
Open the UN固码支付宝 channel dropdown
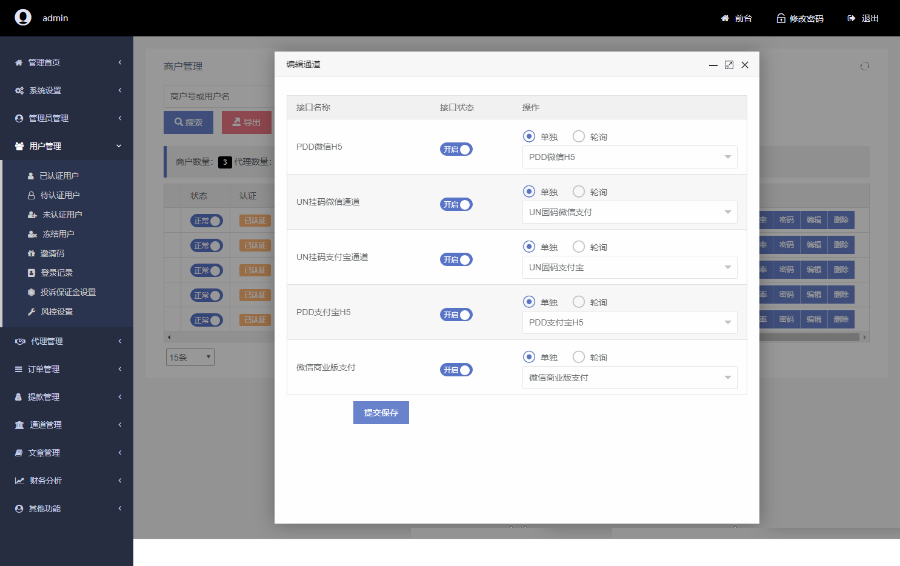coord(630,267)
